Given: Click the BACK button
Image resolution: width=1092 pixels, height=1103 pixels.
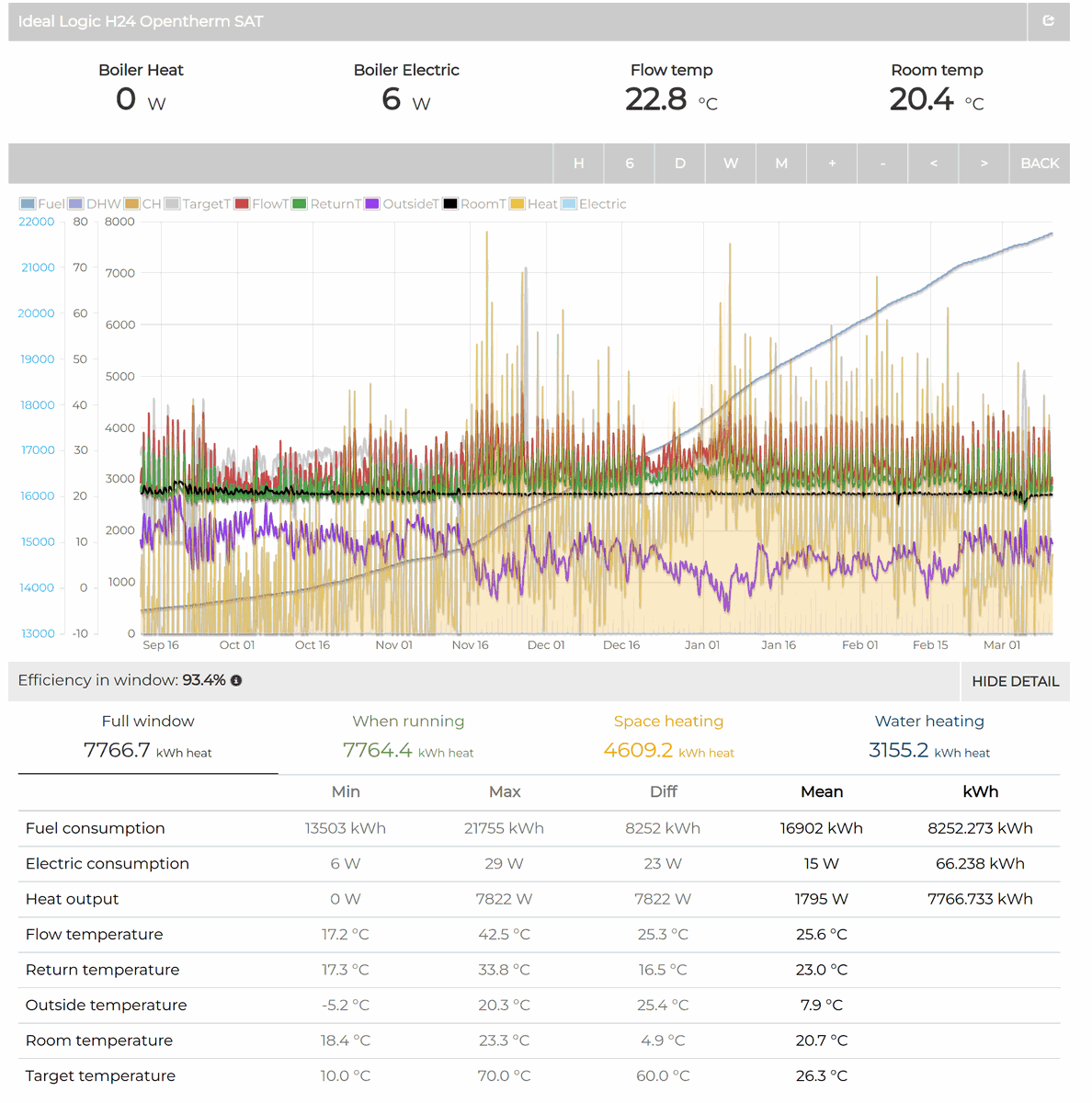Looking at the screenshot, I should pyautogui.click(x=1040, y=163).
